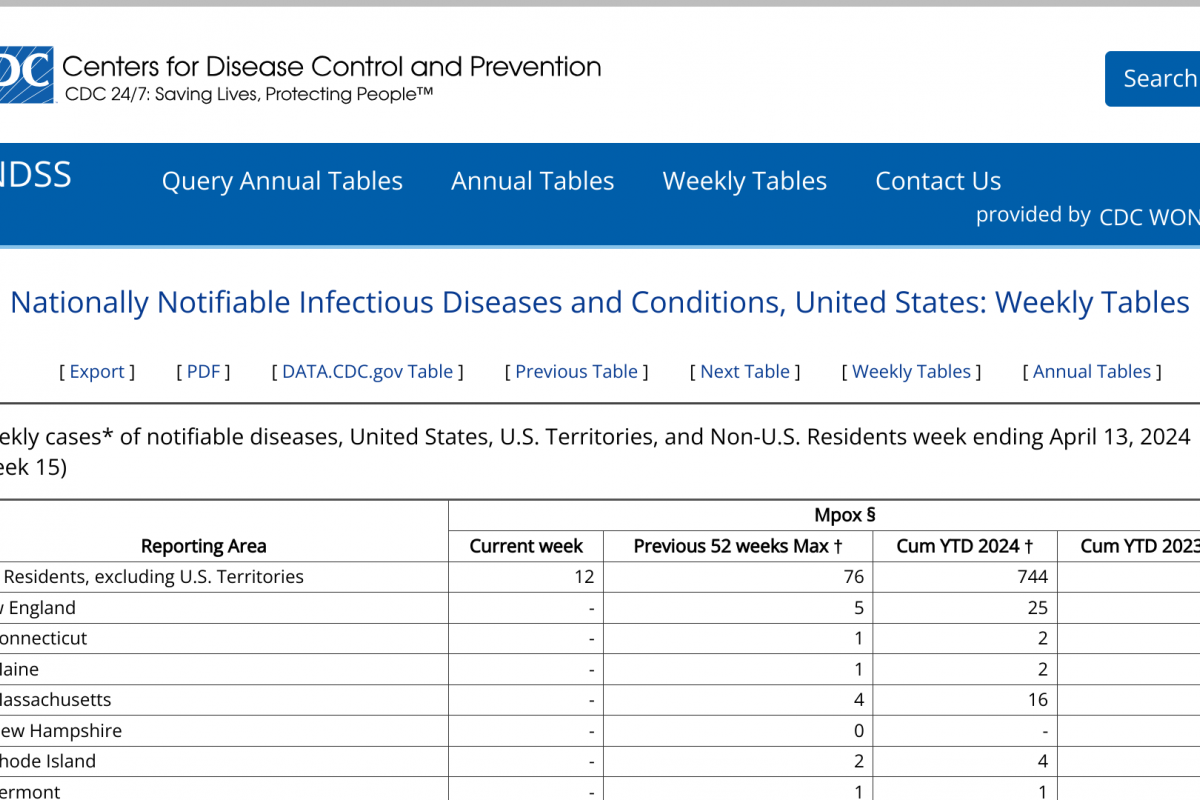Download the table via the PDF link
This screenshot has width=1200, height=800.
click(203, 372)
